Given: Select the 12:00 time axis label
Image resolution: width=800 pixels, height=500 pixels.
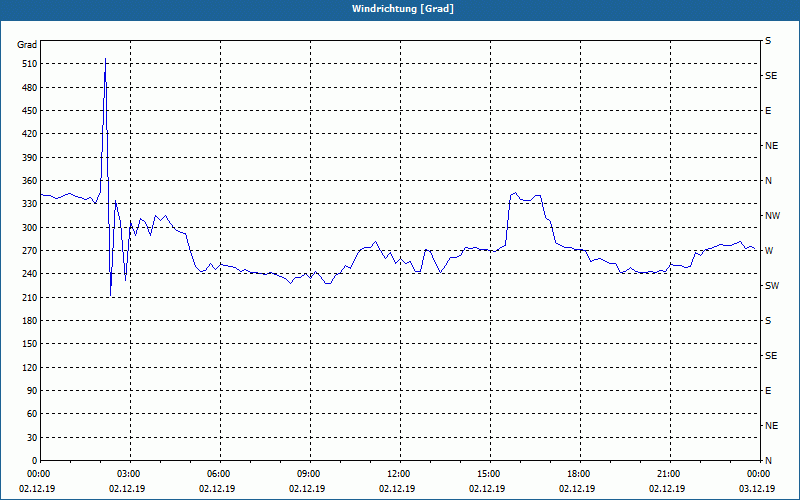Looking at the screenshot, I should (398, 474).
